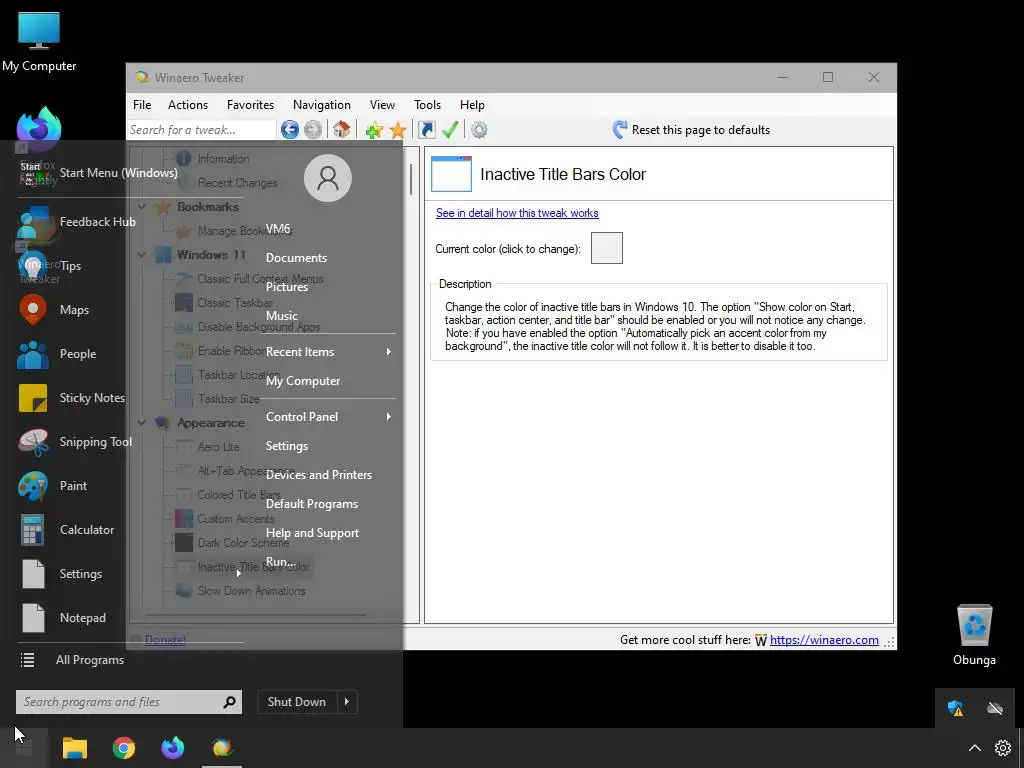Click Winaero Tweaker back navigation arrow
The image size is (1024, 768).
(289, 129)
